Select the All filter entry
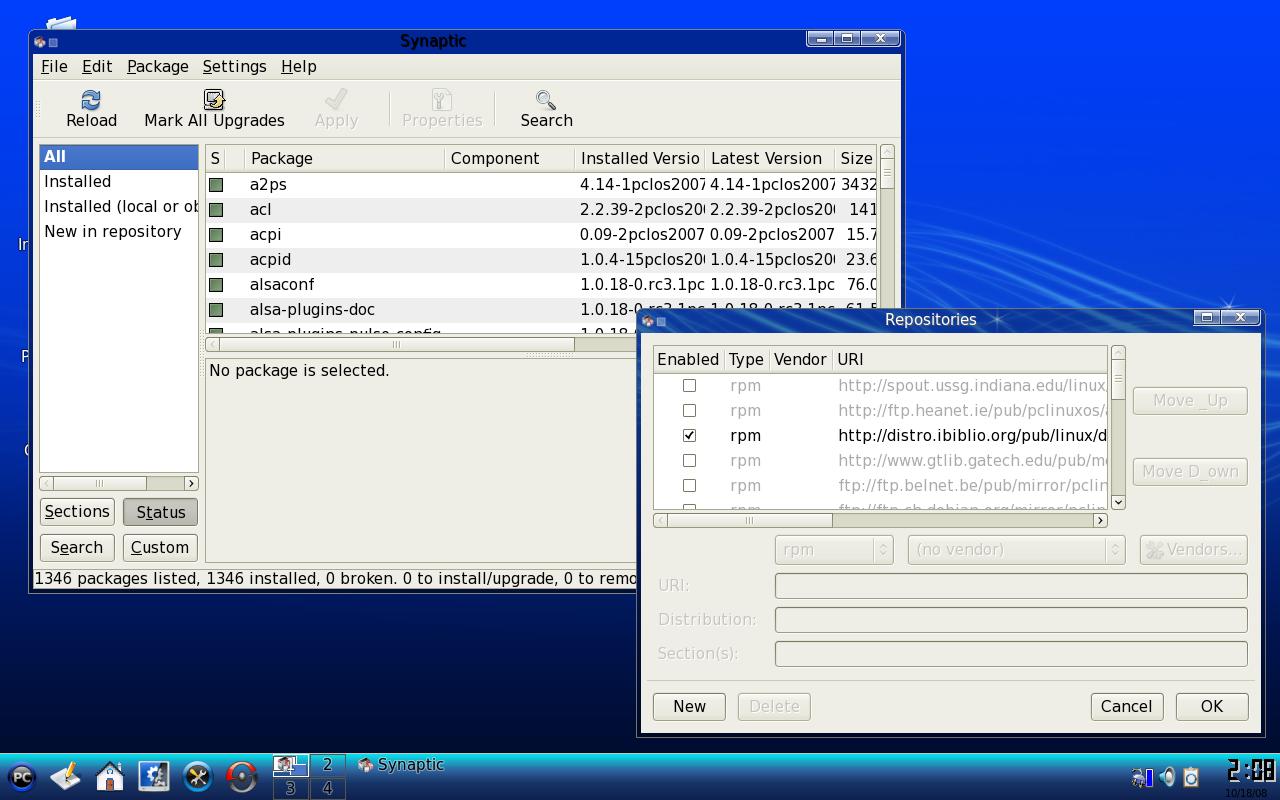 point(118,157)
